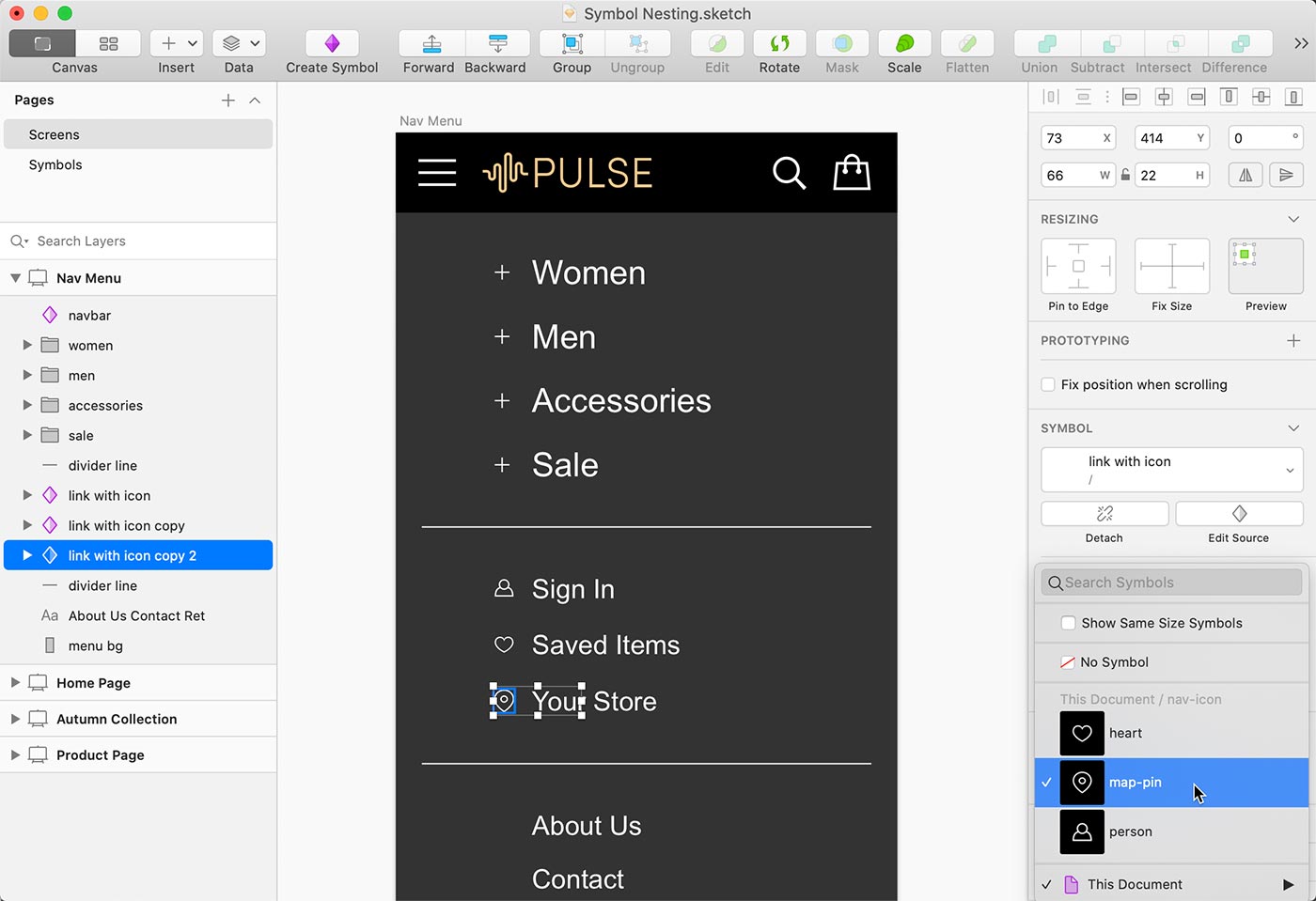Switch to the Symbols page
This screenshot has width=1316, height=901.
pos(55,164)
